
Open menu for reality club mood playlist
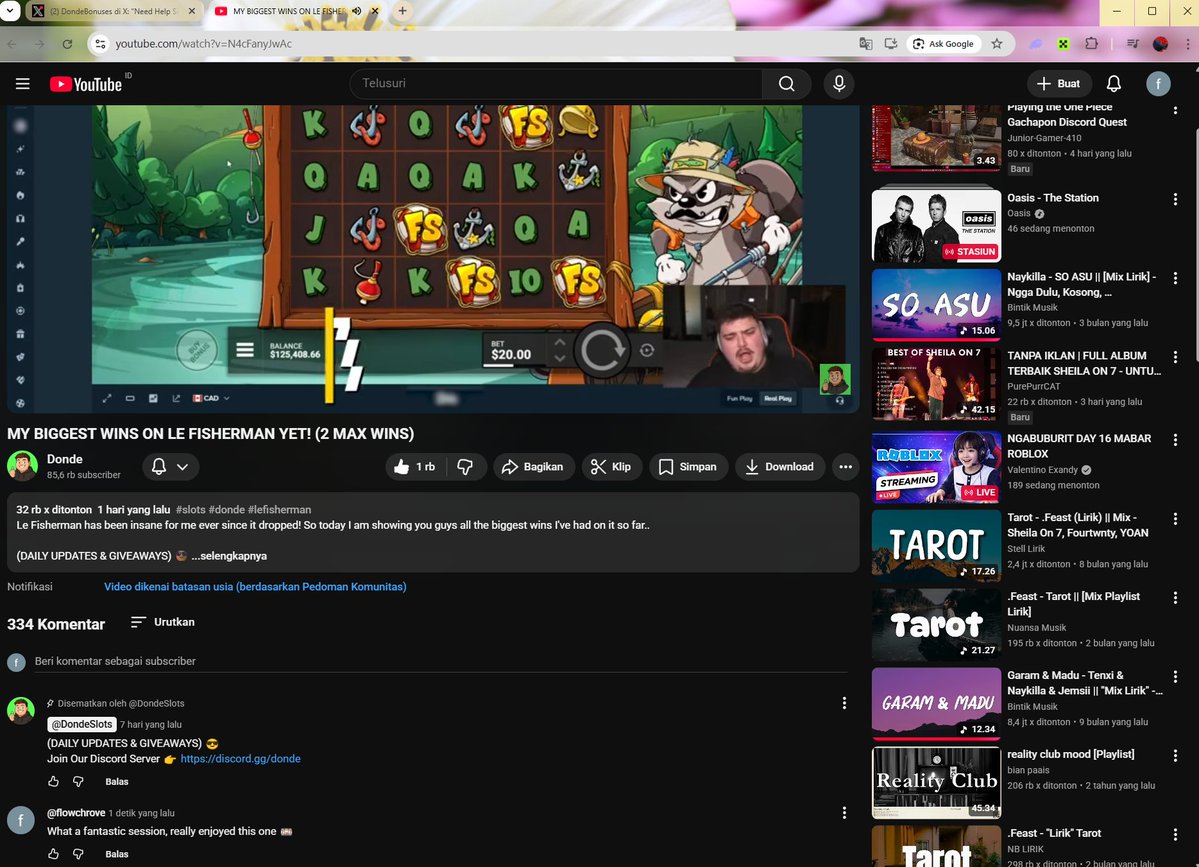coord(1175,756)
